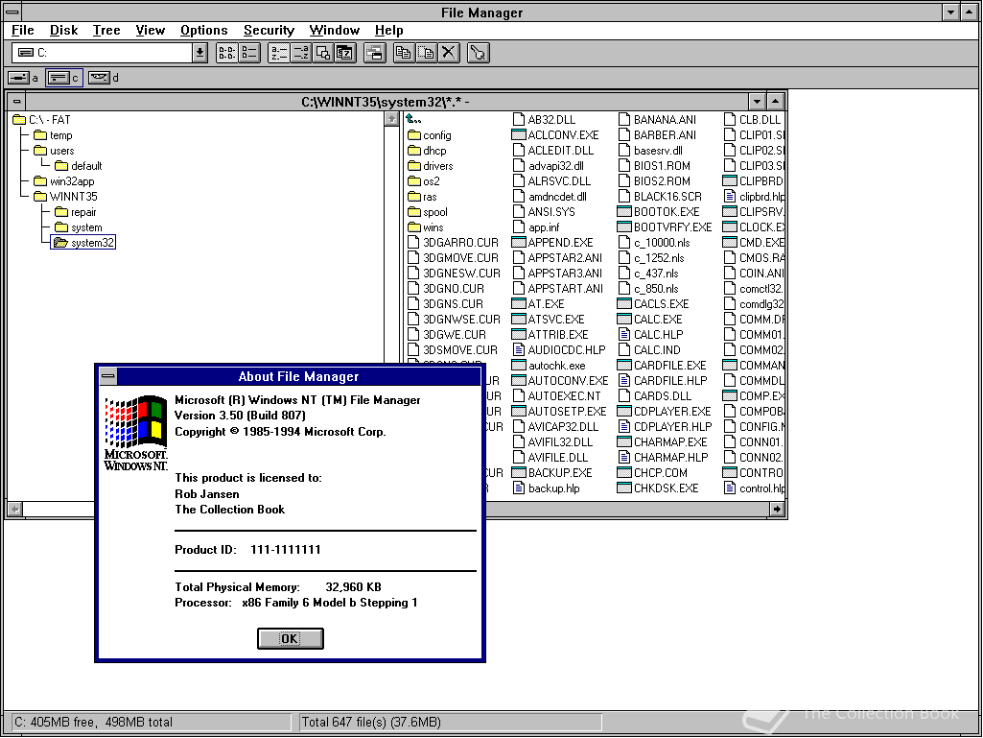Click the Permissions key toolbar icon
Image resolution: width=983 pixels, height=738 pixels.
(x=478, y=53)
